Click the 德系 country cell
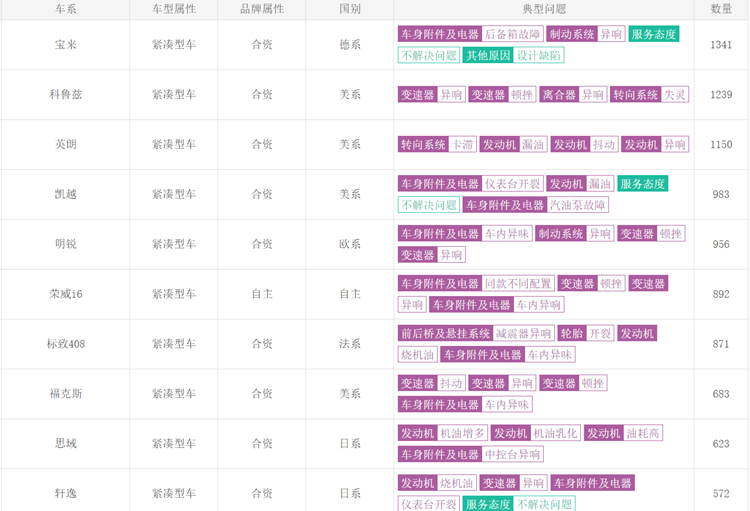 tap(350, 44)
